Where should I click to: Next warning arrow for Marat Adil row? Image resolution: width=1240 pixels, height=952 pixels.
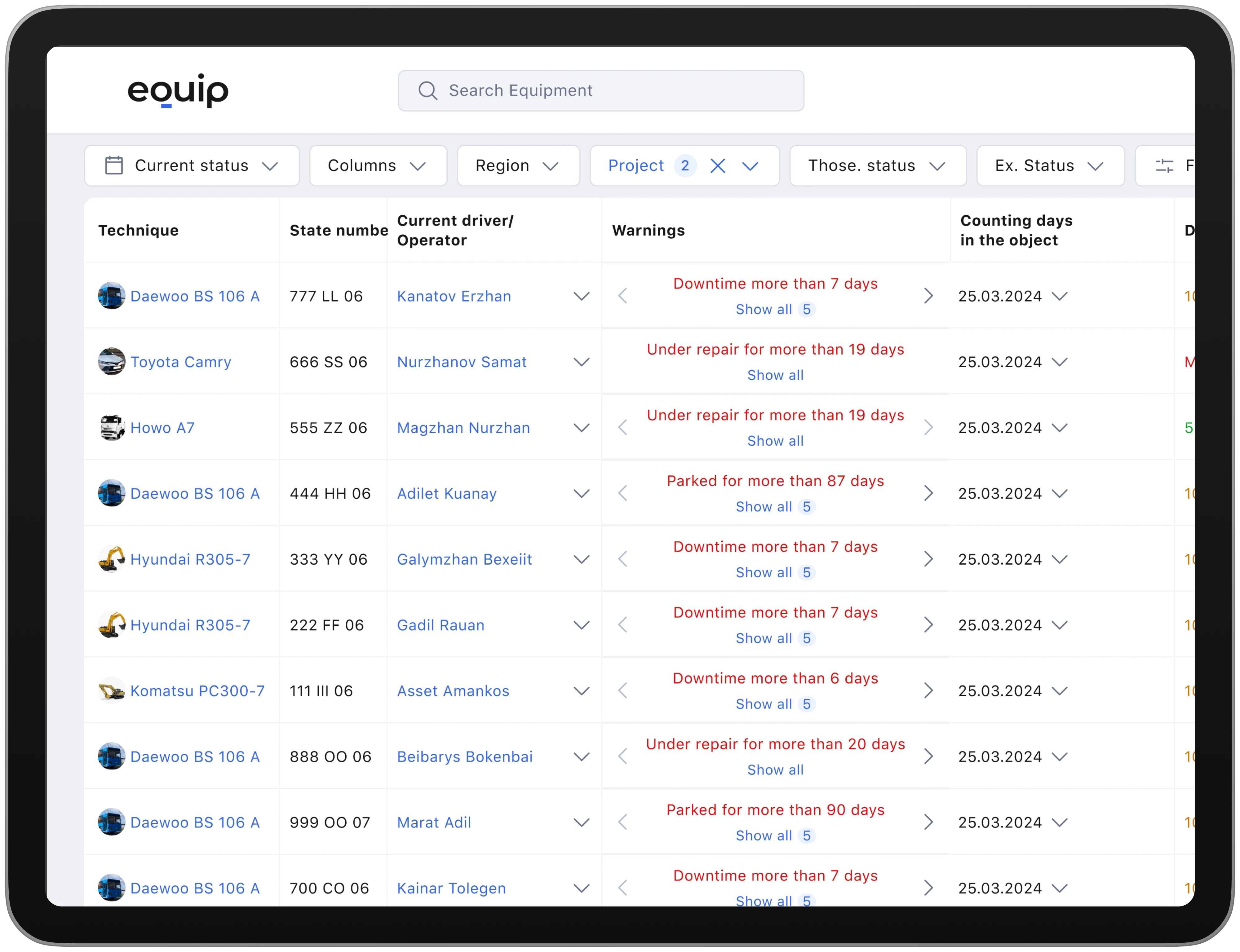click(928, 822)
